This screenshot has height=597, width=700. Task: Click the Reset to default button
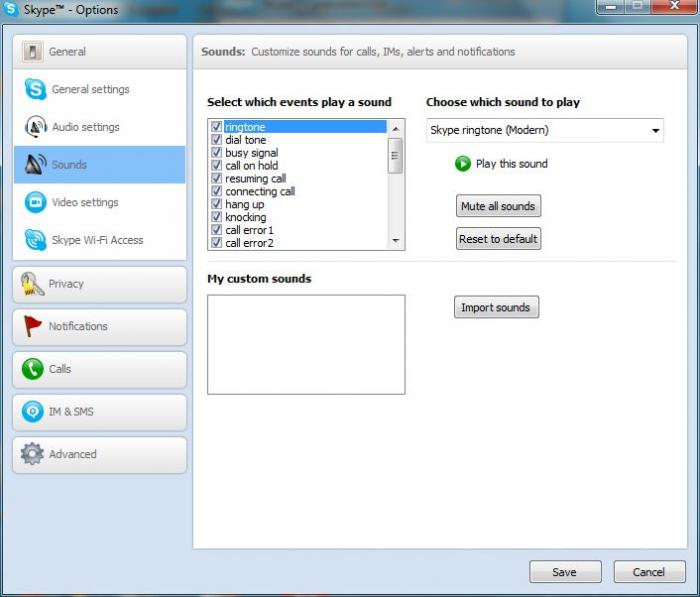click(x=498, y=239)
